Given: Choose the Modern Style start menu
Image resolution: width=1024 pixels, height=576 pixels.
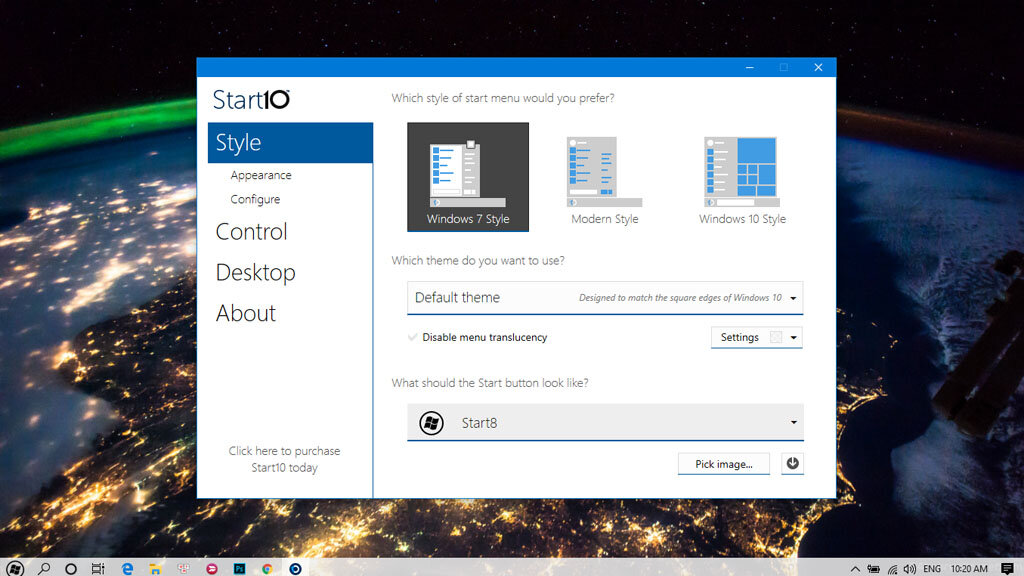Looking at the screenshot, I should click(x=605, y=181).
